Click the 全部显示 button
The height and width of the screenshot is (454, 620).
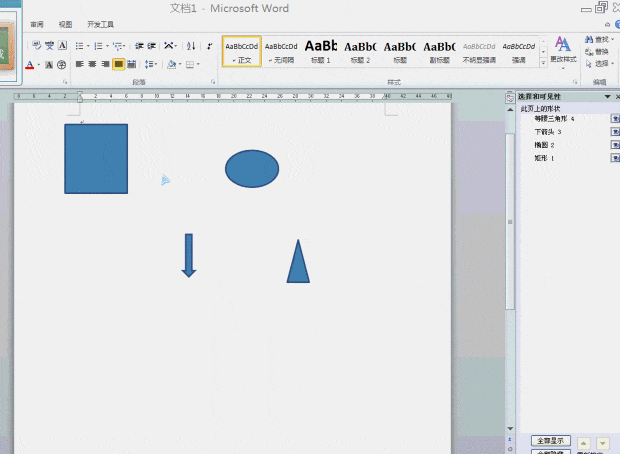click(x=550, y=441)
